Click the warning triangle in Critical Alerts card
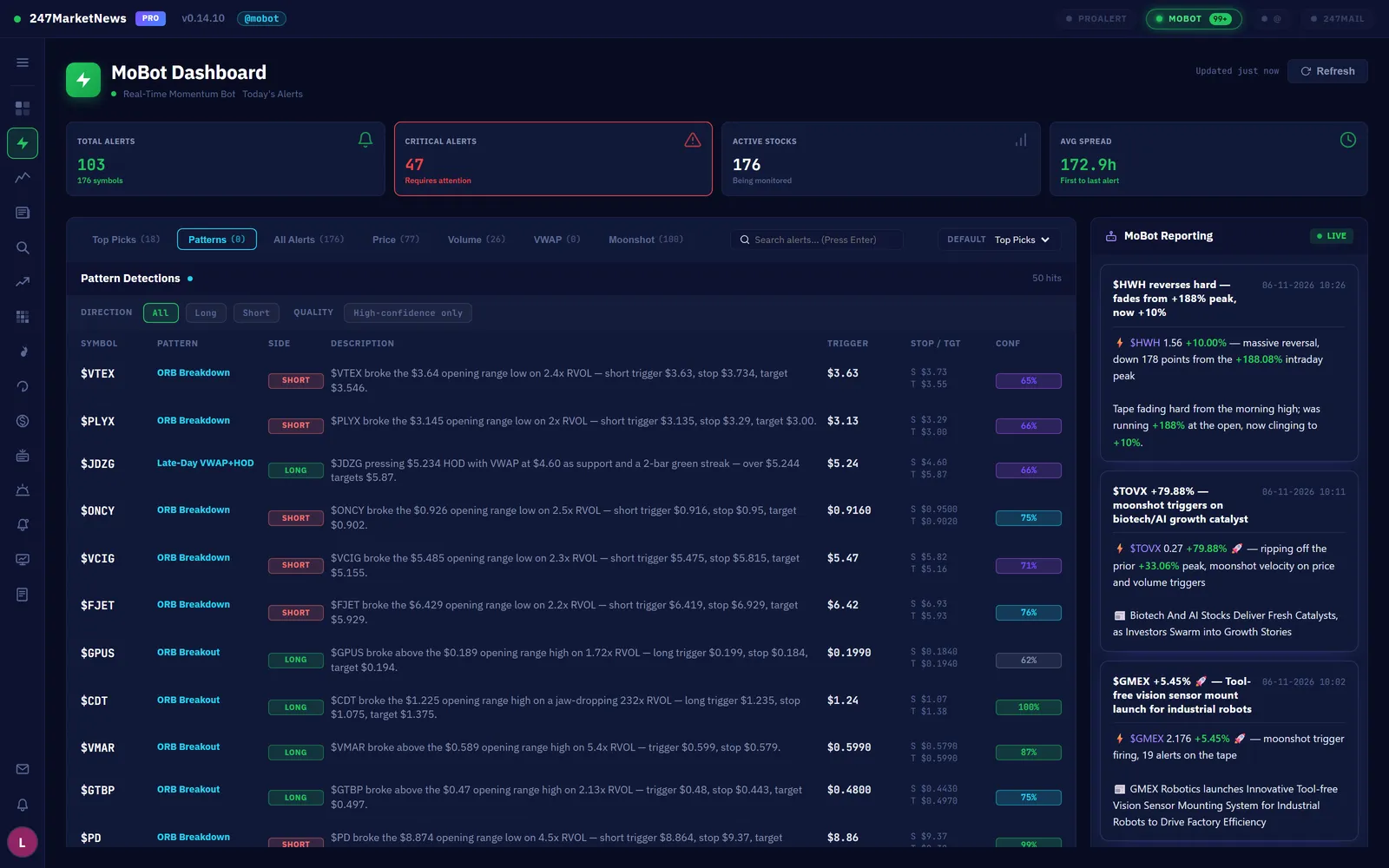The width and height of the screenshot is (1389, 868). point(693,140)
